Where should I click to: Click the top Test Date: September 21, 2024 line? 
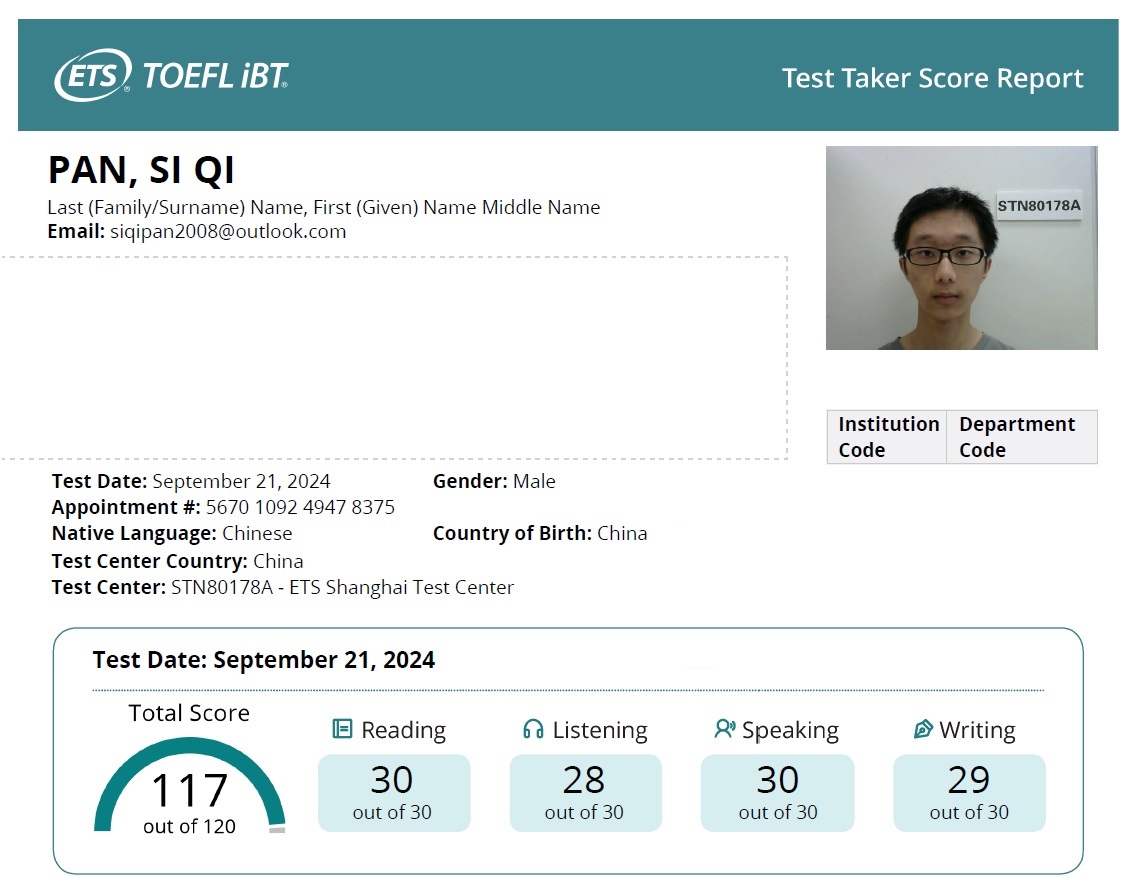click(191, 481)
